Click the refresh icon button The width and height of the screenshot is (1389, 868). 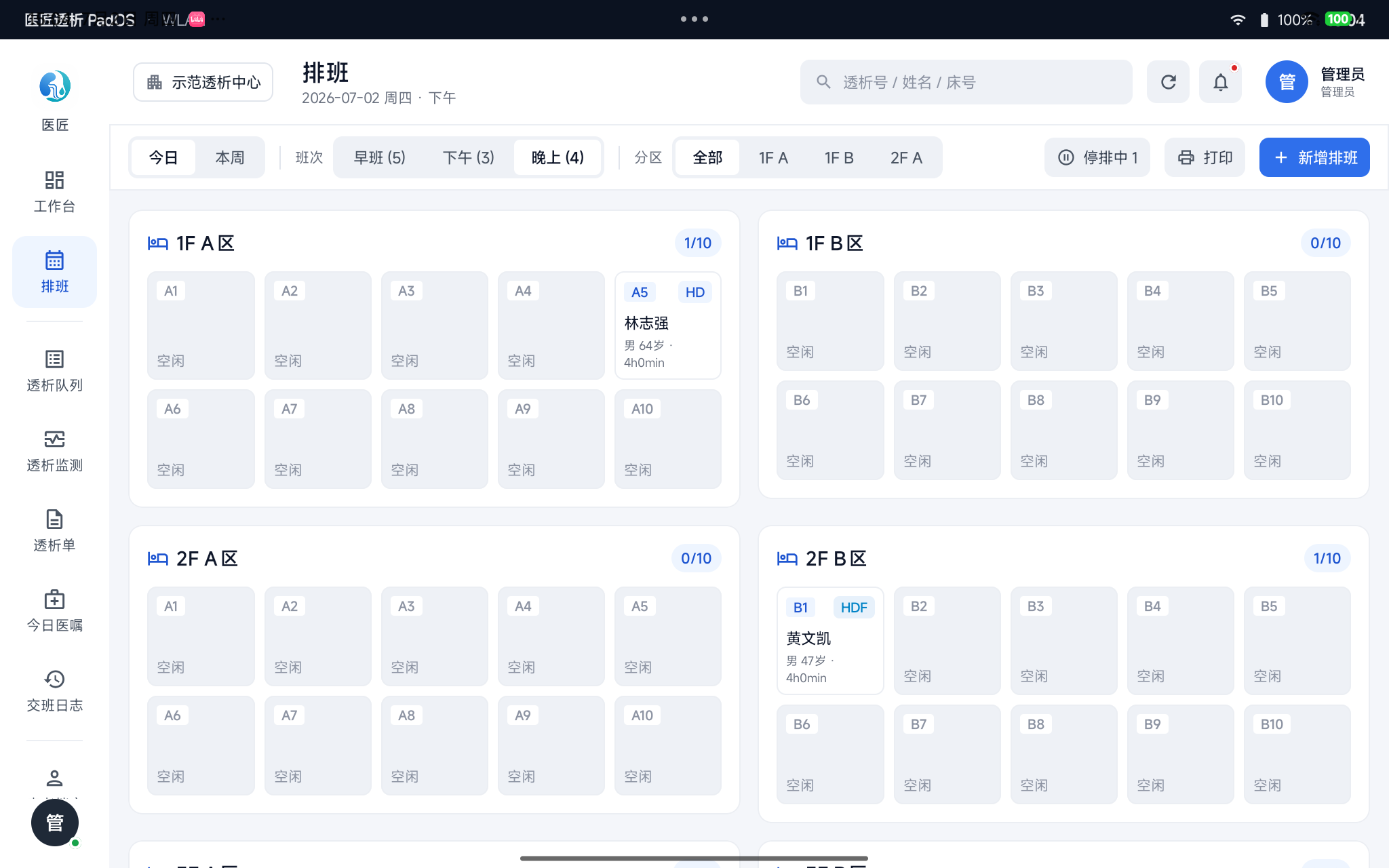point(1168,82)
